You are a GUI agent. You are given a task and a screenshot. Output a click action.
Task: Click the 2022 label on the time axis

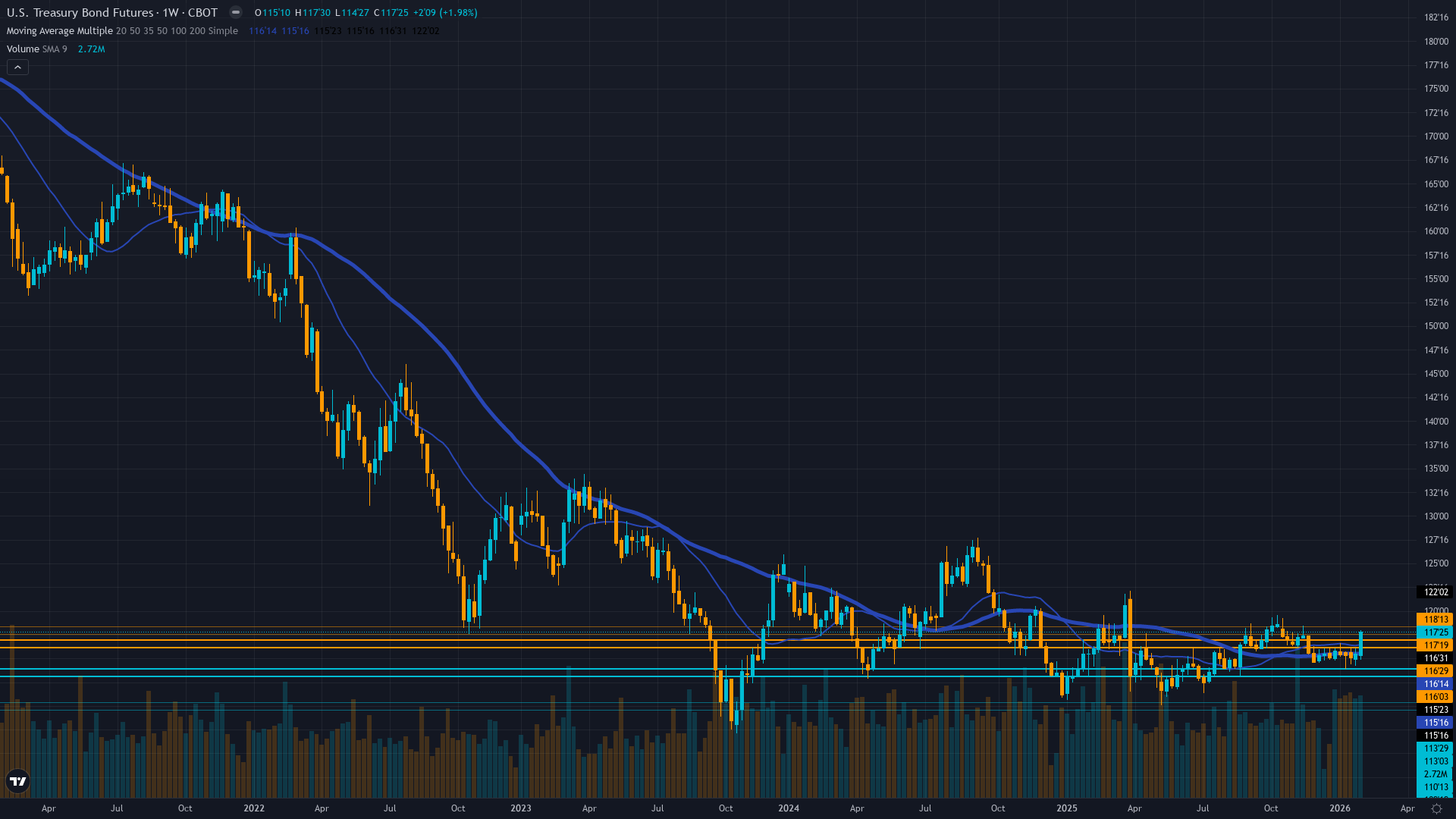tap(254, 808)
